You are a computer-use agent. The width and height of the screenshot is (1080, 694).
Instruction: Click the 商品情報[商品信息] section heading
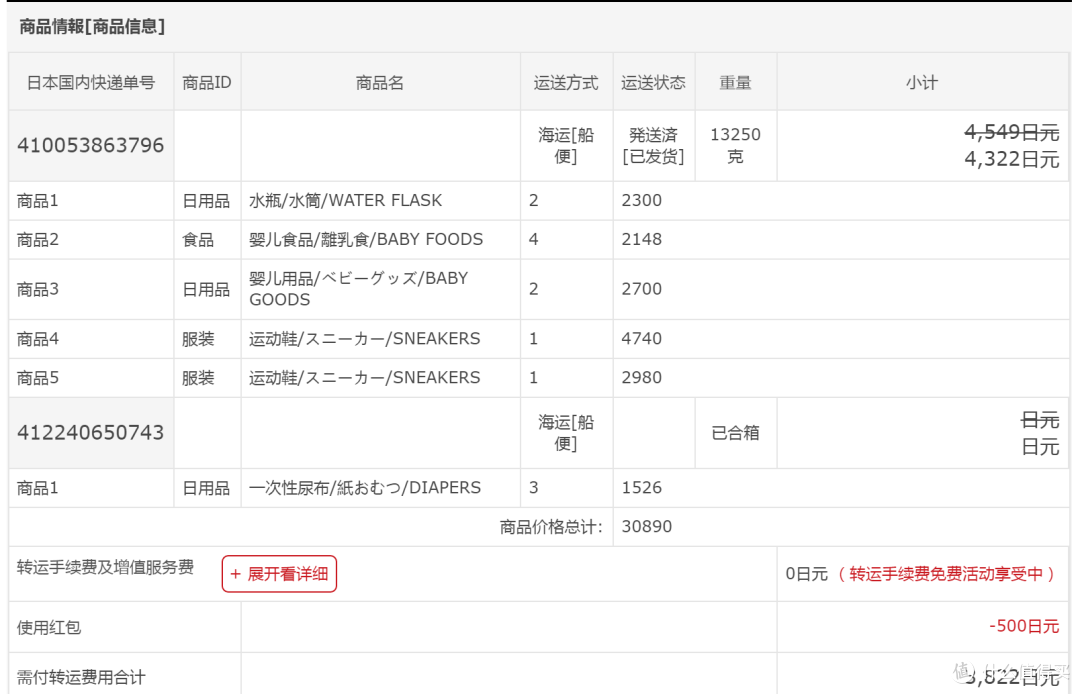tap(92, 26)
